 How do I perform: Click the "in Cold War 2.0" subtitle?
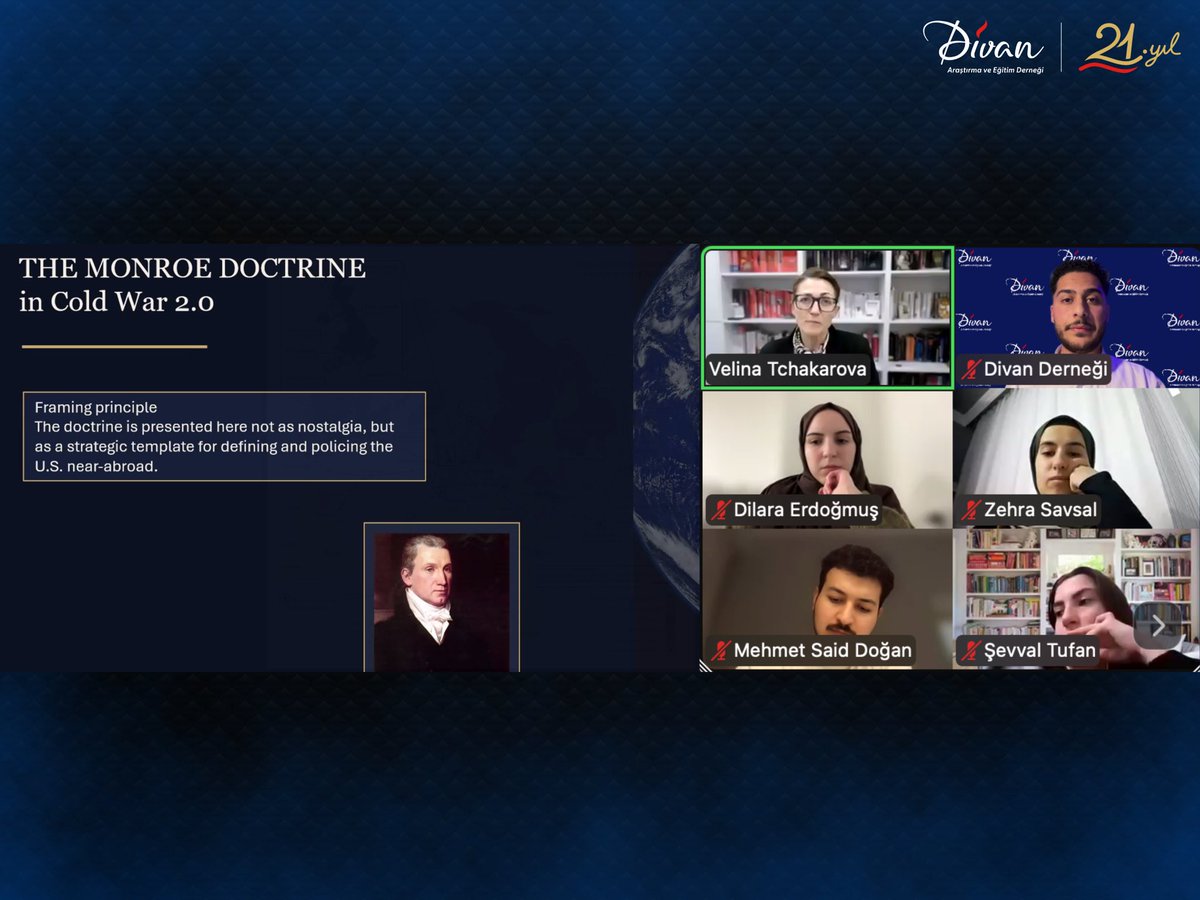click(116, 302)
